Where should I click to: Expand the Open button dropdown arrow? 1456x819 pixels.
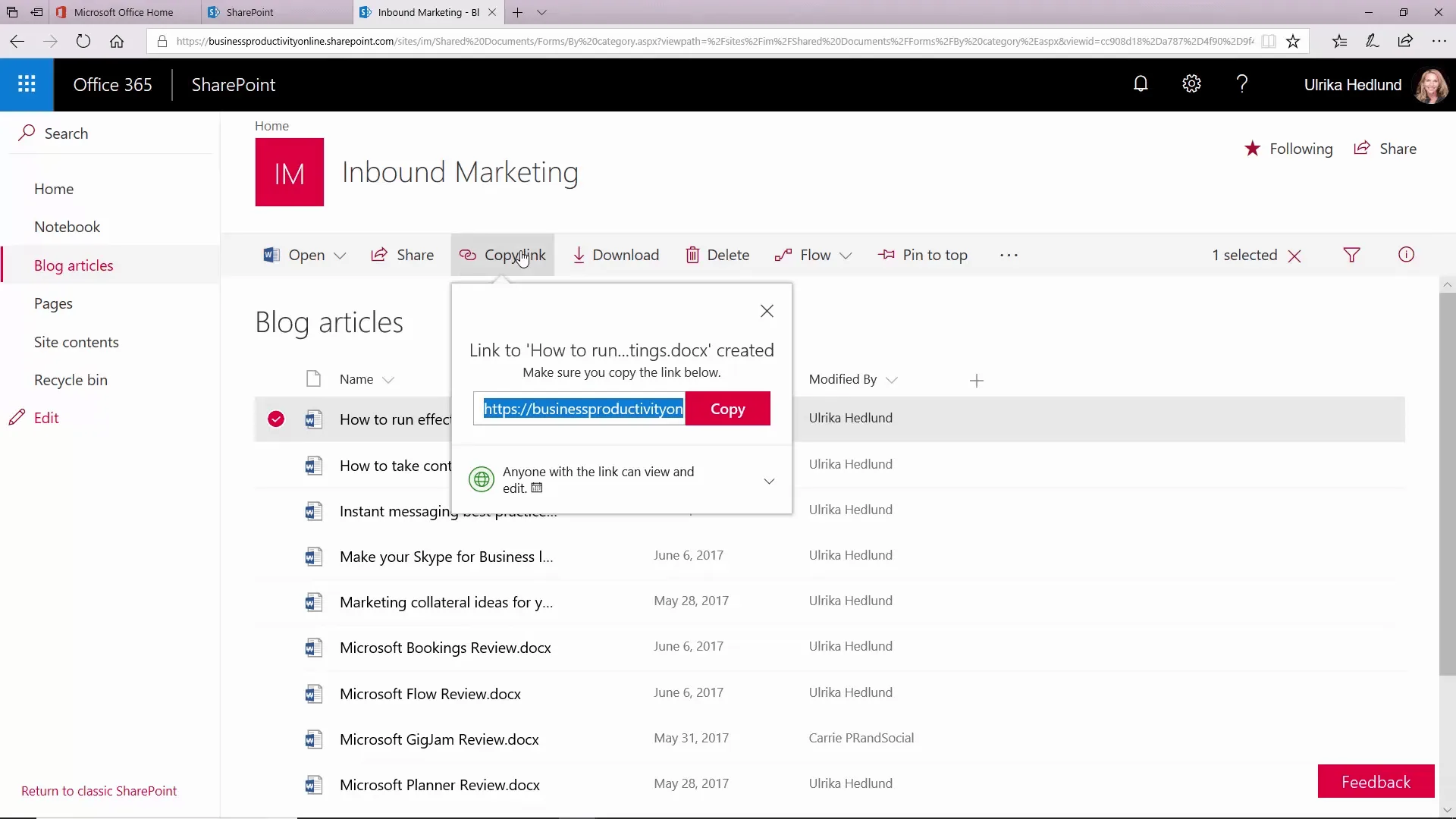tap(340, 256)
